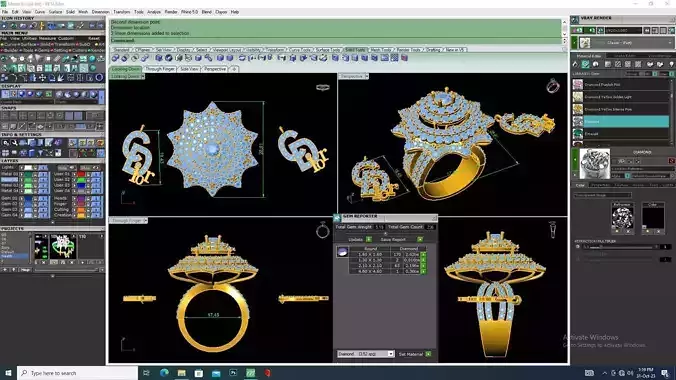The width and height of the screenshot is (676, 380).
Task: Switch to the Drafting toolbar tab
Action: pyautogui.click(x=433, y=50)
